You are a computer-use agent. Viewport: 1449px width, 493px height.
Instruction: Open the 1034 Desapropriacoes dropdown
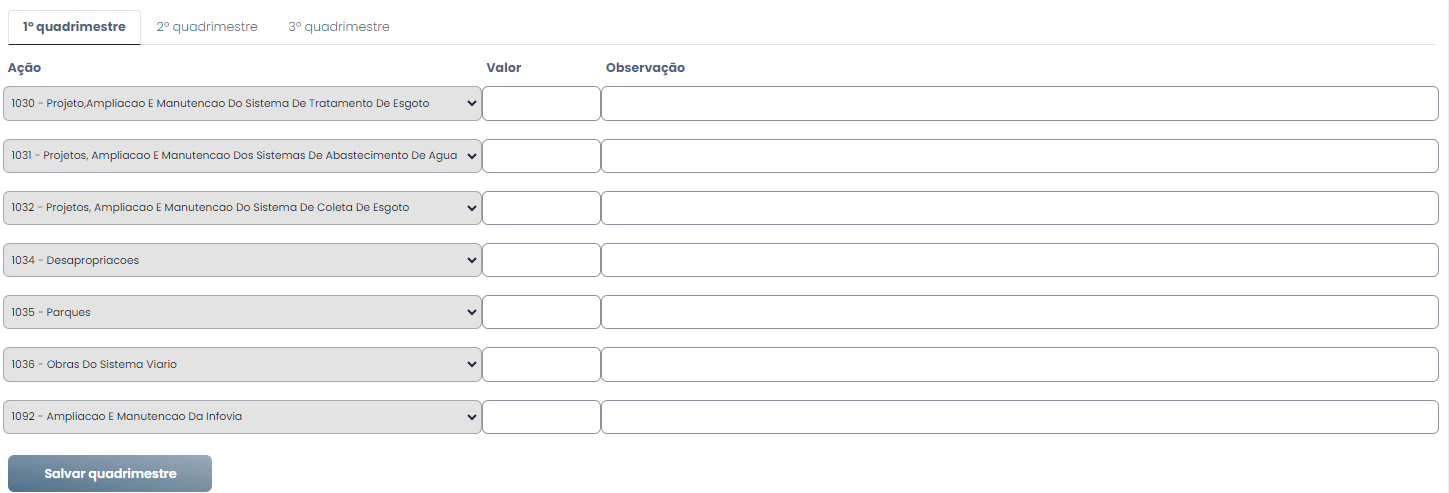click(242, 260)
